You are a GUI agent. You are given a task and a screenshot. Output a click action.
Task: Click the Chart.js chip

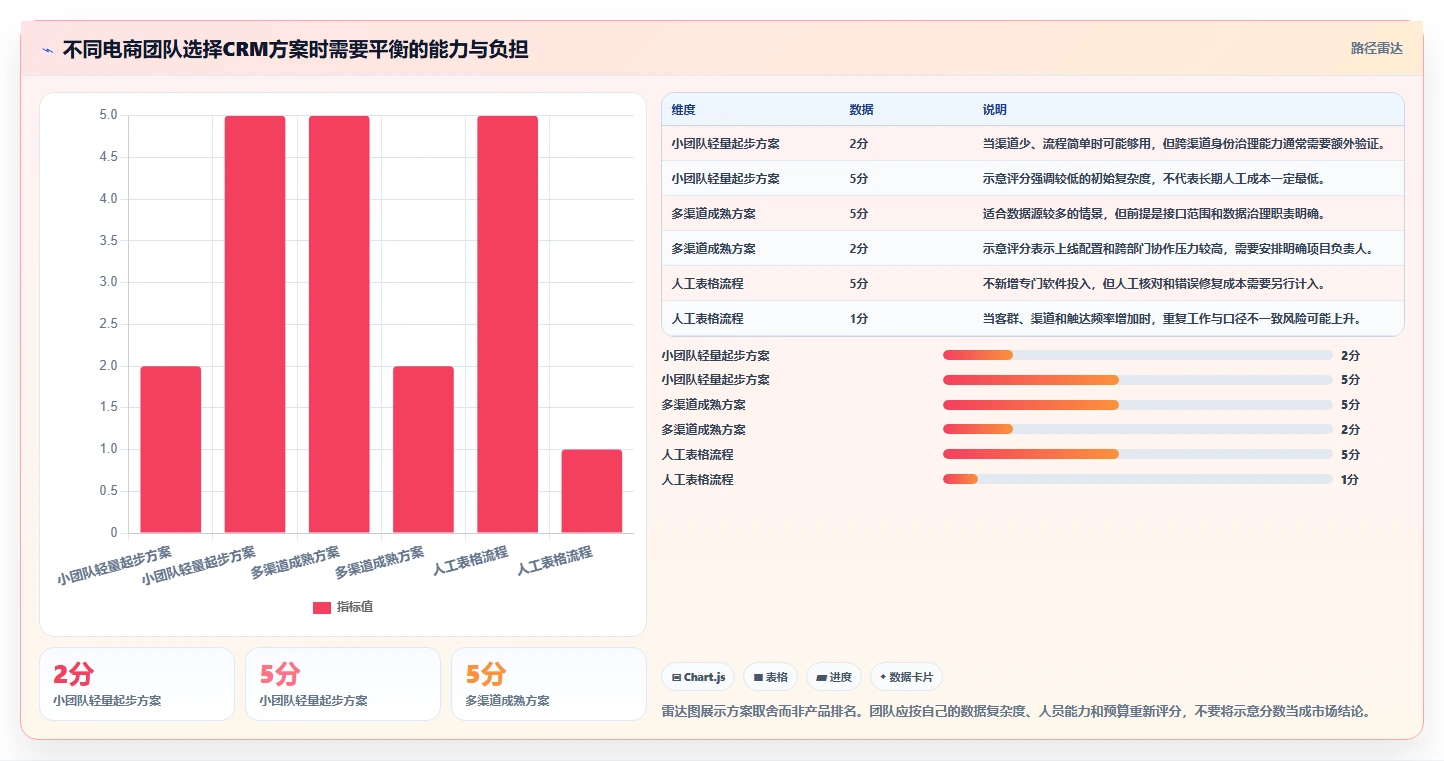point(698,677)
